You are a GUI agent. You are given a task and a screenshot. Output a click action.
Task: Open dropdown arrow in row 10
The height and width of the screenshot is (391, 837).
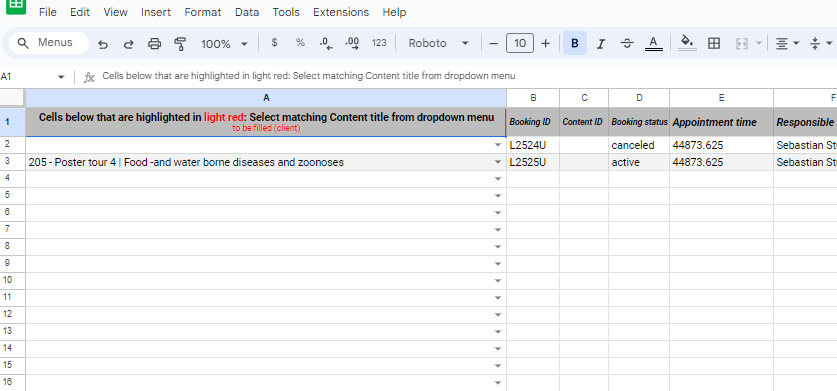tap(498, 281)
